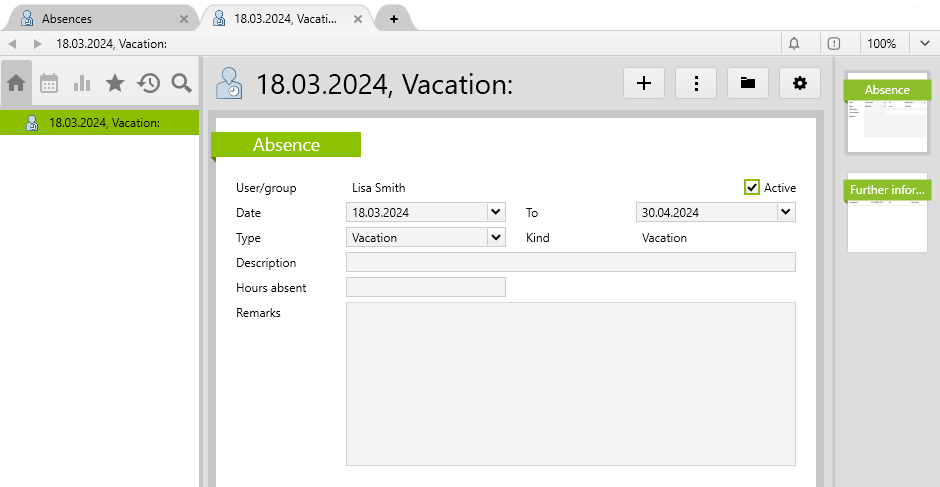Expand the Date dropdown showing 18.03.2024
Viewport: 940px width, 487px height.
pyautogui.click(x=495, y=212)
